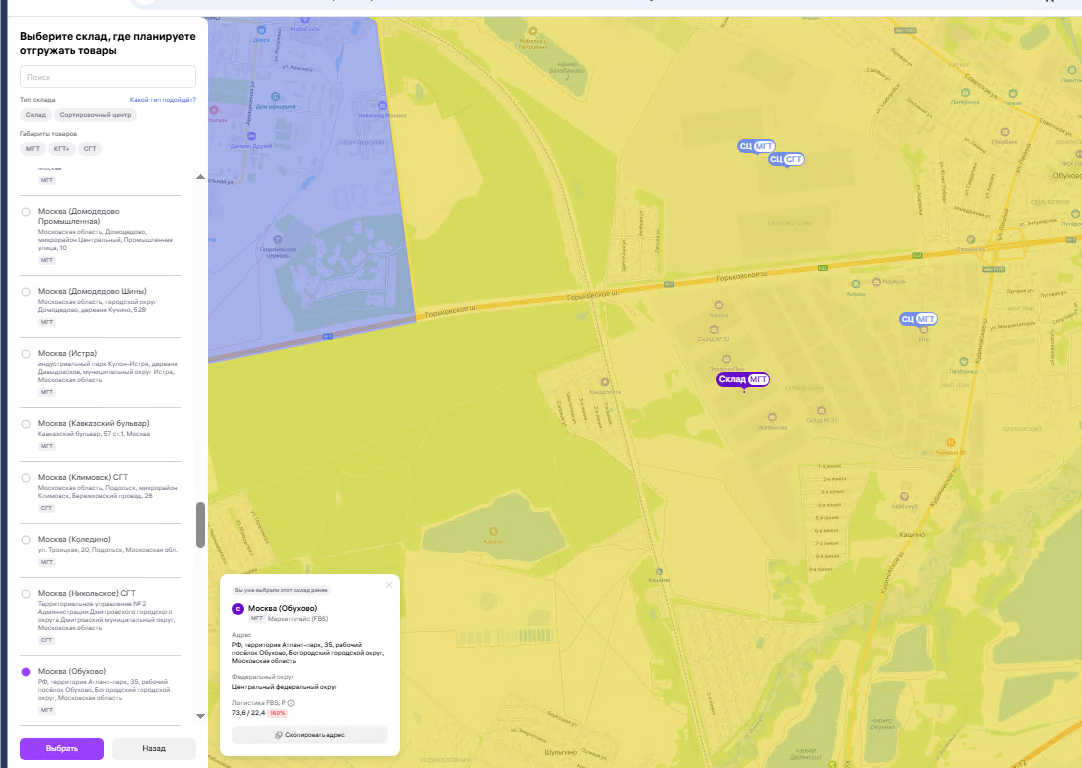The image size is (1082, 768).
Task: Select the Москва (Истра) warehouse option
Action: (x=26, y=354)
